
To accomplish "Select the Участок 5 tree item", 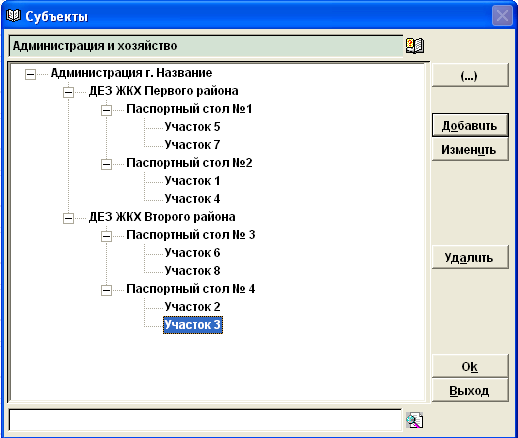I will [x=192, y=127].
